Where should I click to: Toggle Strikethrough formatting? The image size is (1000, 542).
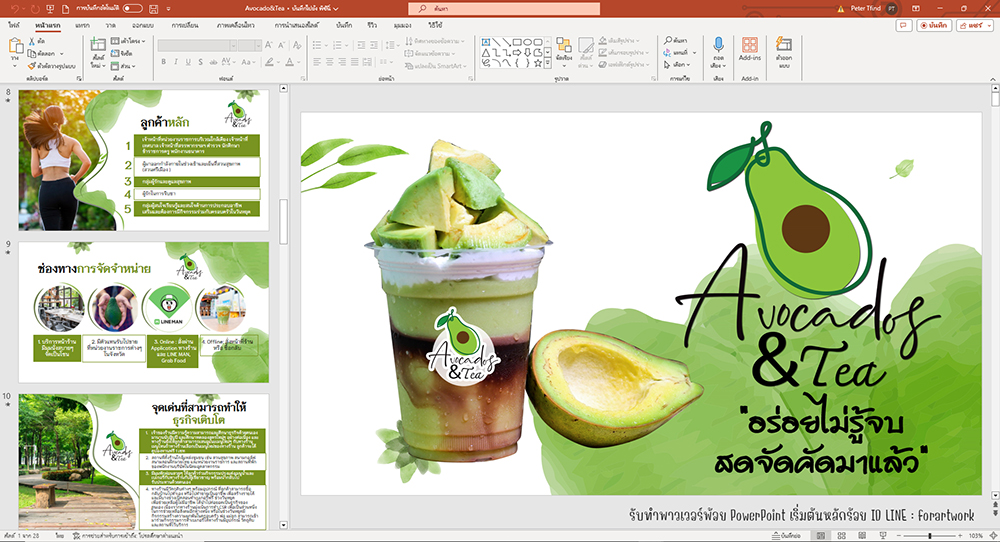(x=212, y=62)
